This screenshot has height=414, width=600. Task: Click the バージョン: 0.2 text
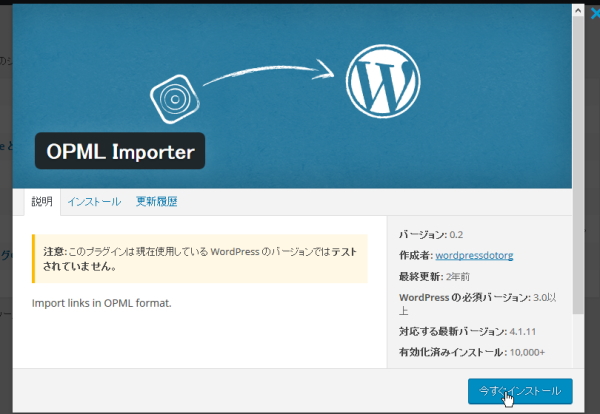click(431, 235)
